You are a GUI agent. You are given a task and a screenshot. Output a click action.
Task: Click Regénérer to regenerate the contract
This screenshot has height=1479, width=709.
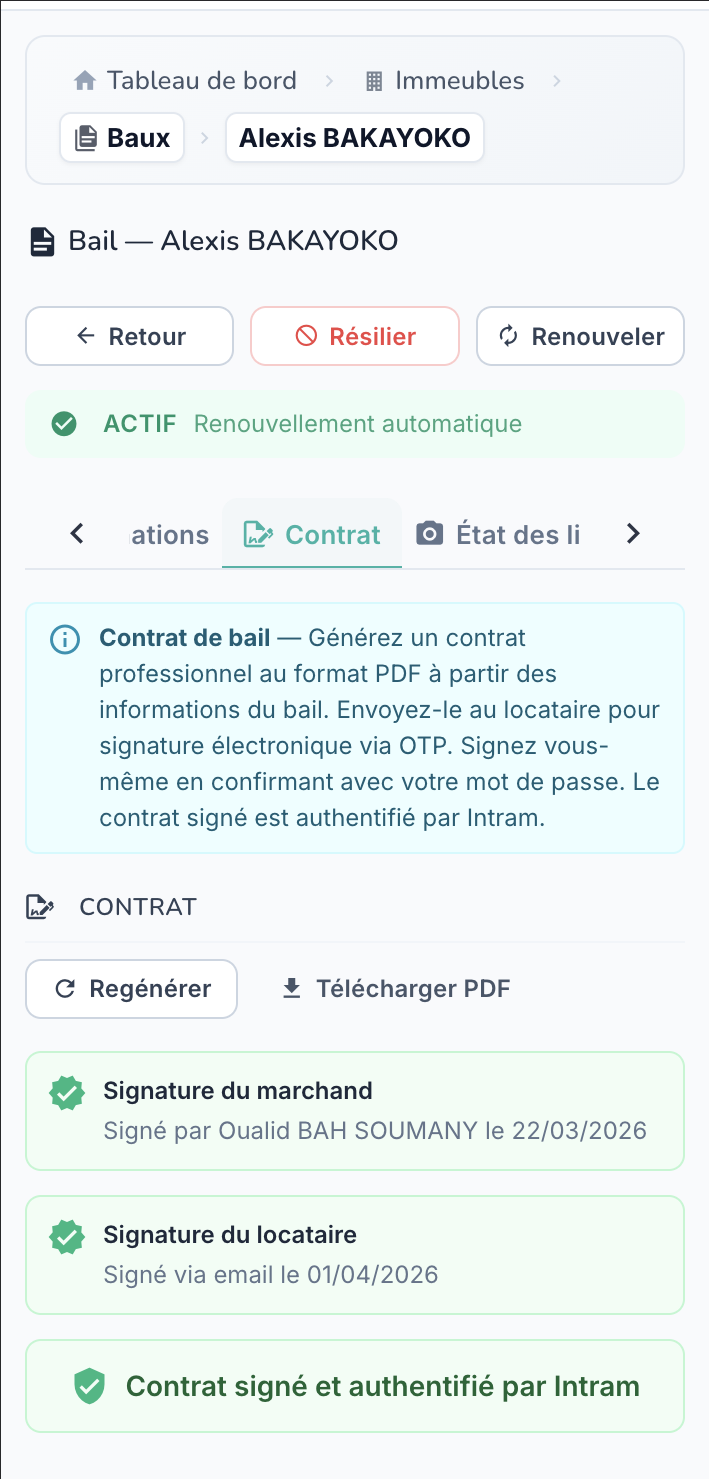point(132,989)
